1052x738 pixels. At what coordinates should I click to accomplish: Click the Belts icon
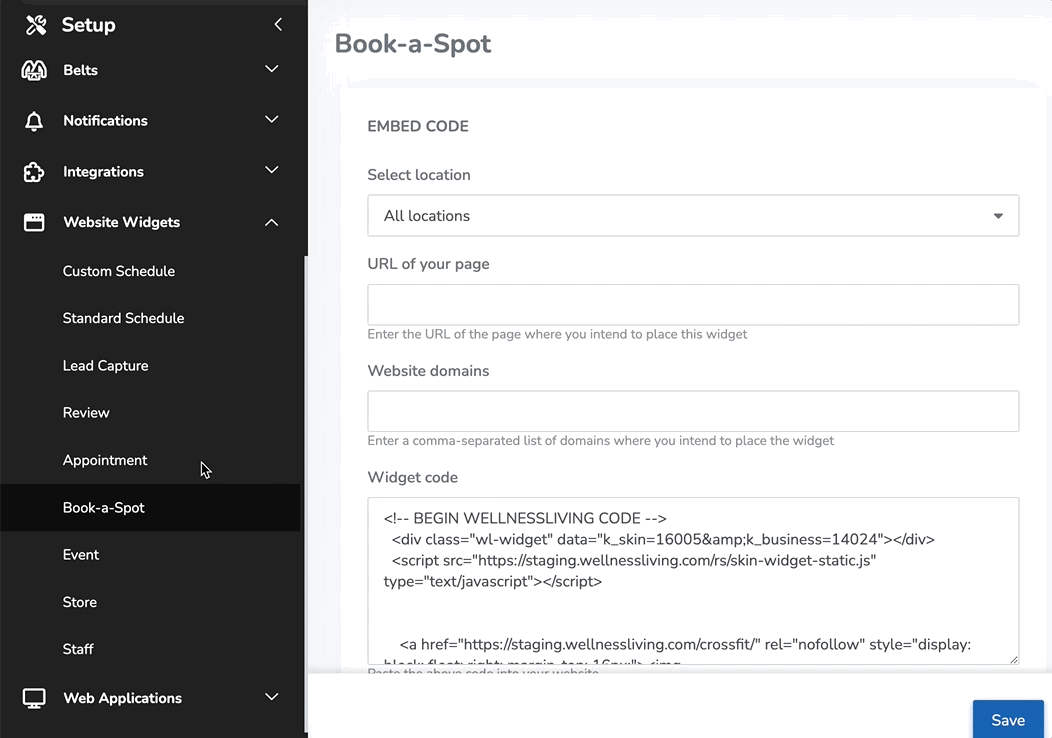(x=34, y=70)
